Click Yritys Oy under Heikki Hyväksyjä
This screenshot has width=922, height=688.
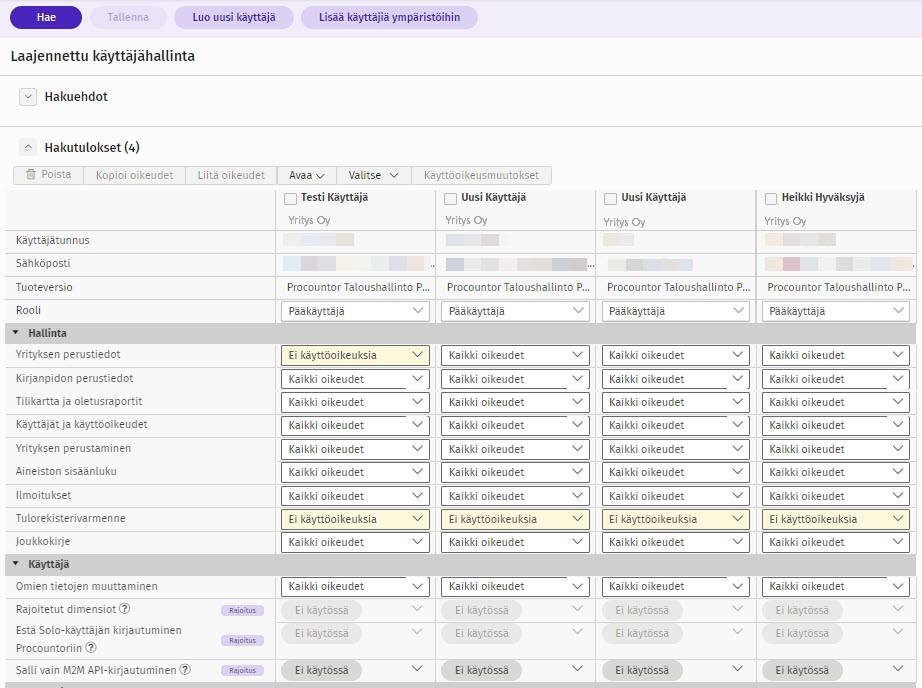(785, 222)
